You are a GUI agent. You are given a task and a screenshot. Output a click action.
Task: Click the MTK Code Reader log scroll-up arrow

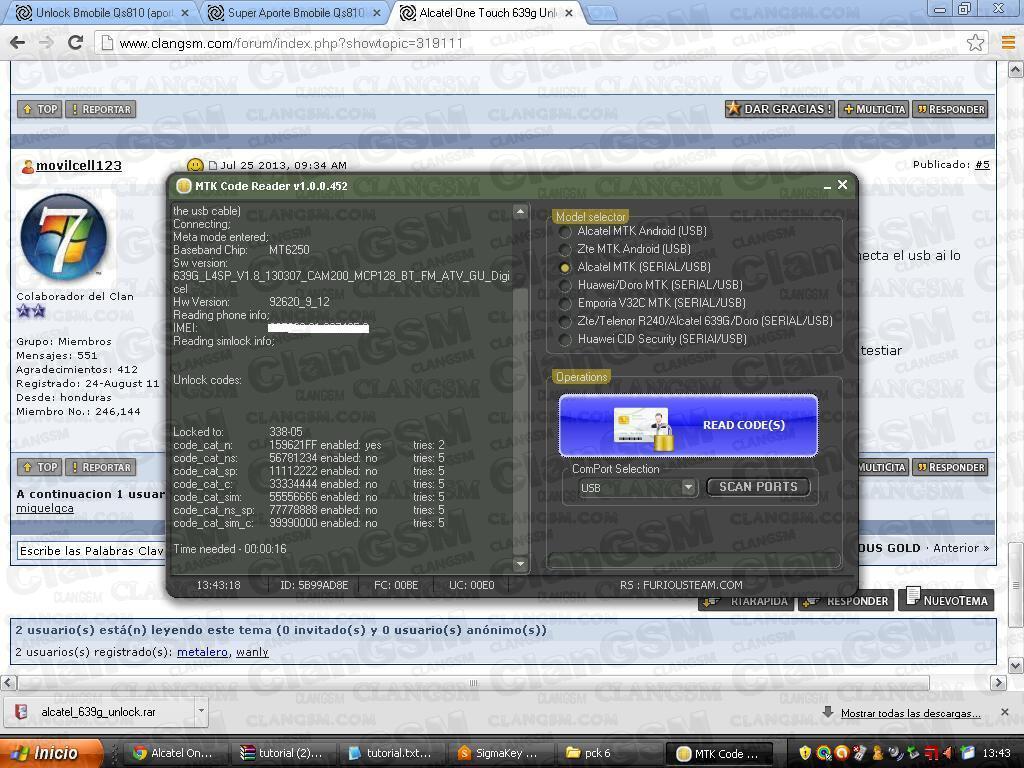coord(520,212)
